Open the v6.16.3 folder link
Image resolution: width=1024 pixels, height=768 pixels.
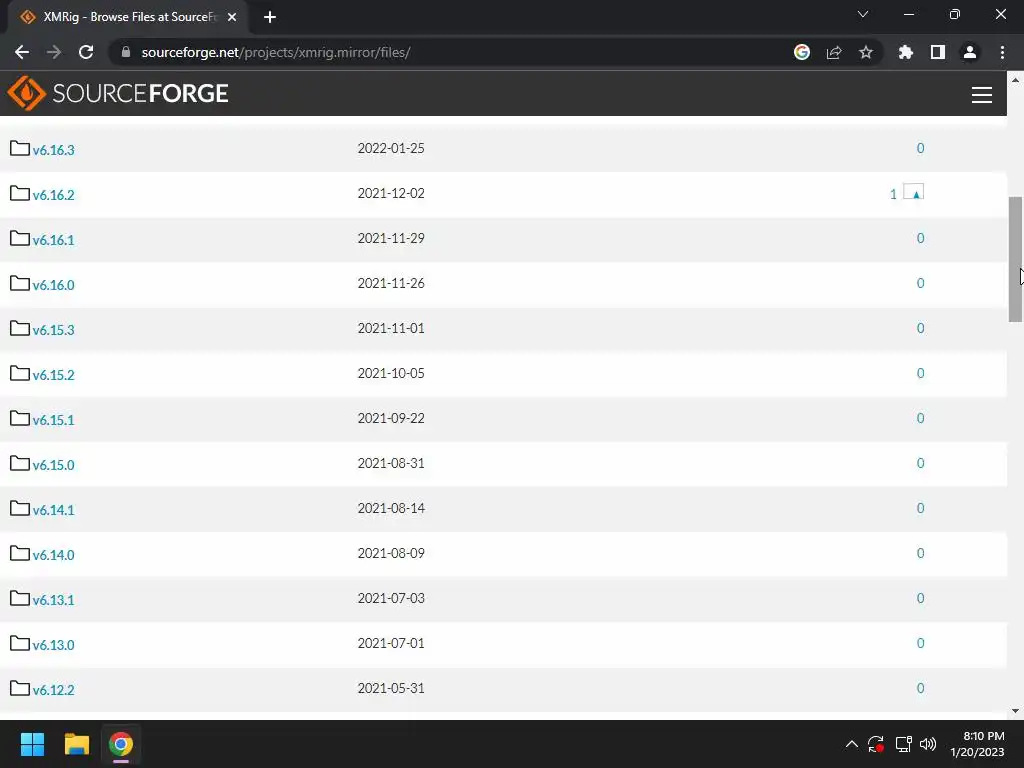point(54,150)
